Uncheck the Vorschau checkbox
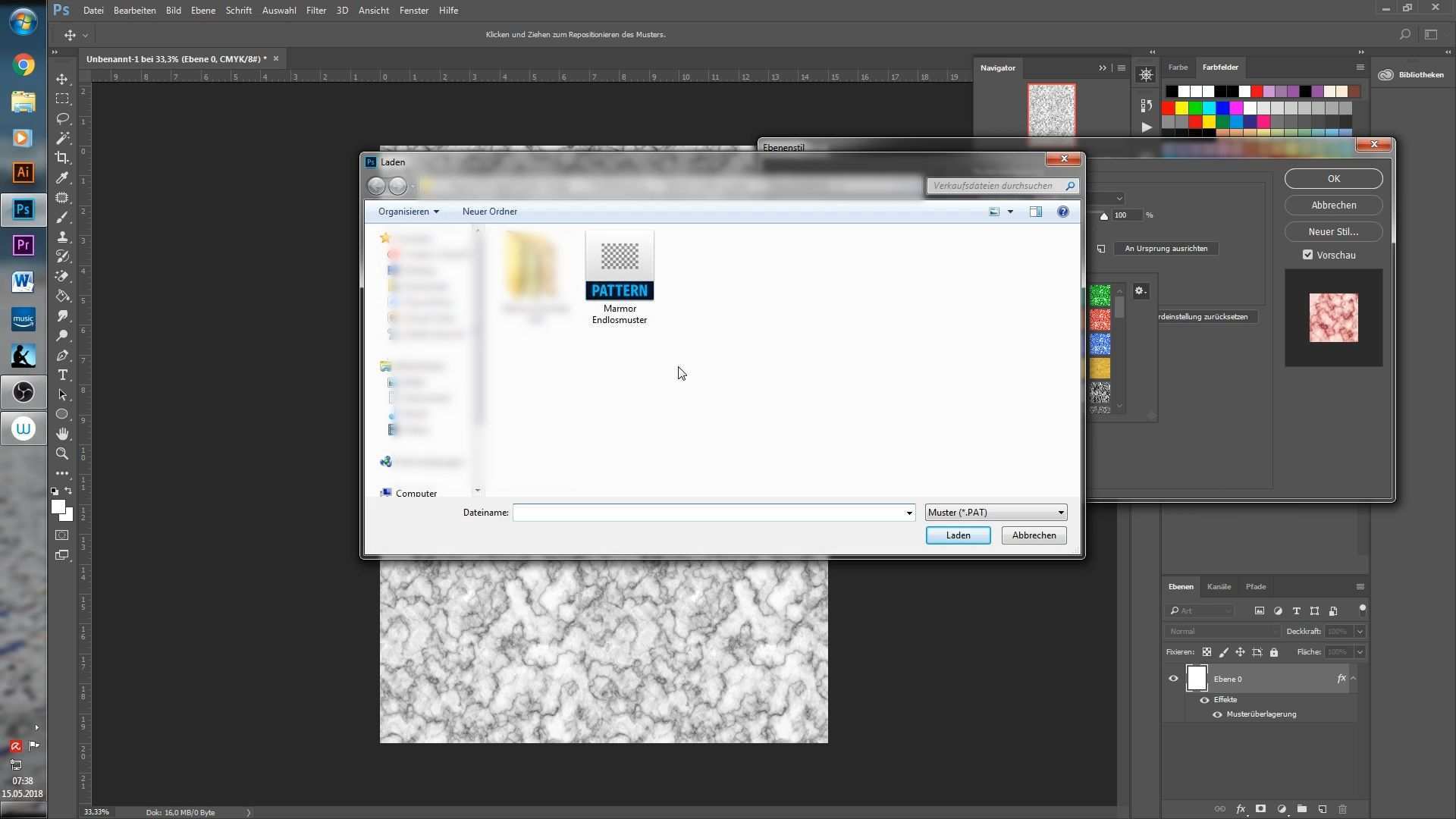The image size is (1456, 819). [x=1307, y=255]
